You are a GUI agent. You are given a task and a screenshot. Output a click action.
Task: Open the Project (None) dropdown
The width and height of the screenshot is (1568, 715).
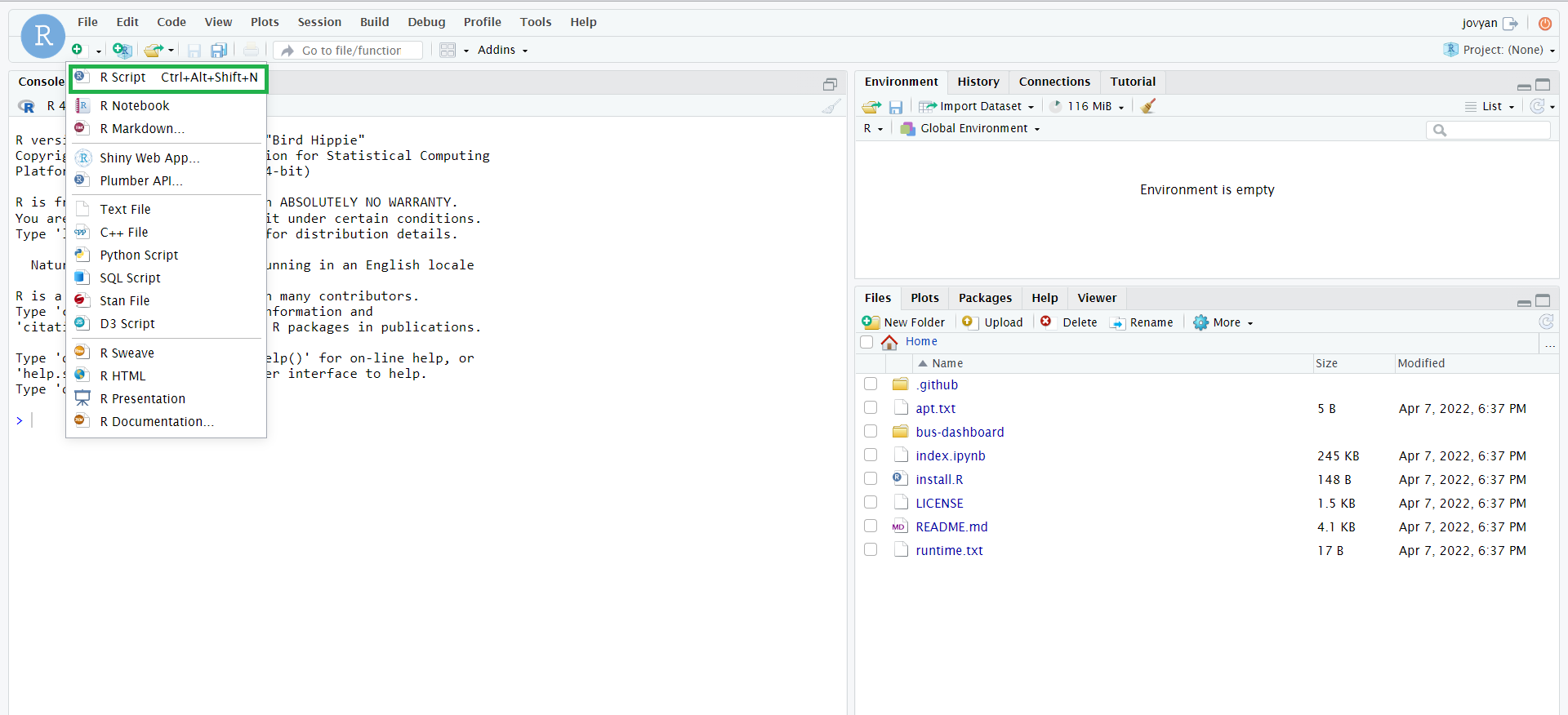coord(1499,50)
